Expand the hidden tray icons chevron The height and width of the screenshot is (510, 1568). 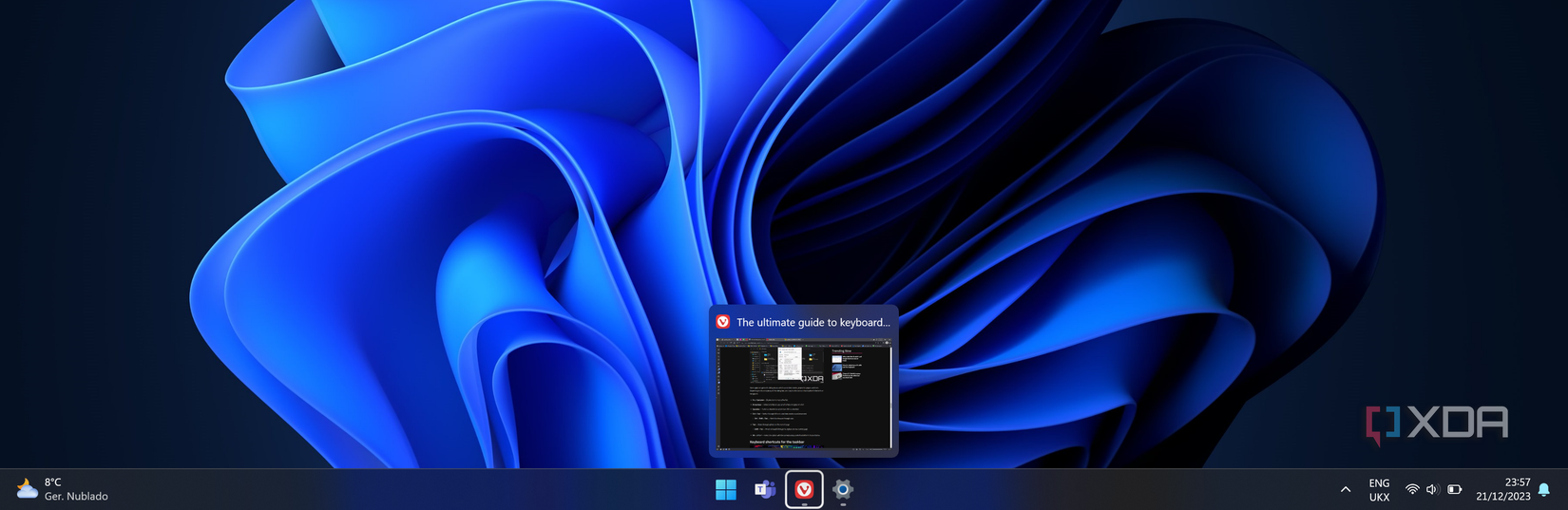point(1346,489)
